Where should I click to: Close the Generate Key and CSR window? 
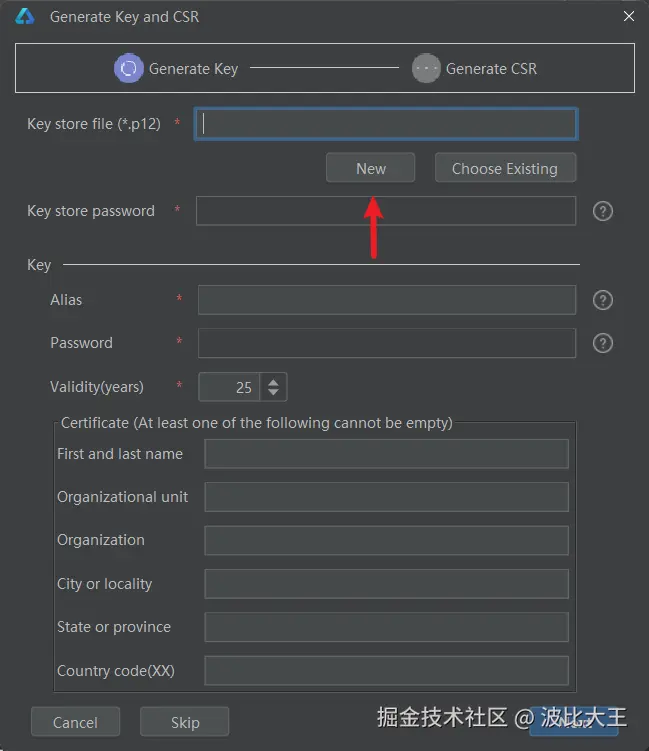tap(628, 17)
